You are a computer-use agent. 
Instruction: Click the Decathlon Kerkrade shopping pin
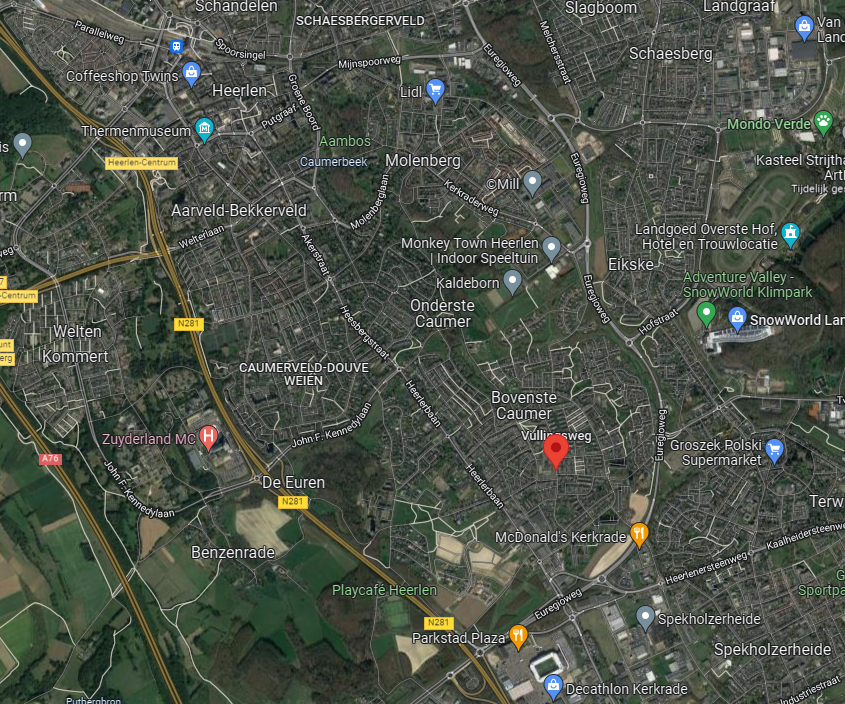pos(553,687)
